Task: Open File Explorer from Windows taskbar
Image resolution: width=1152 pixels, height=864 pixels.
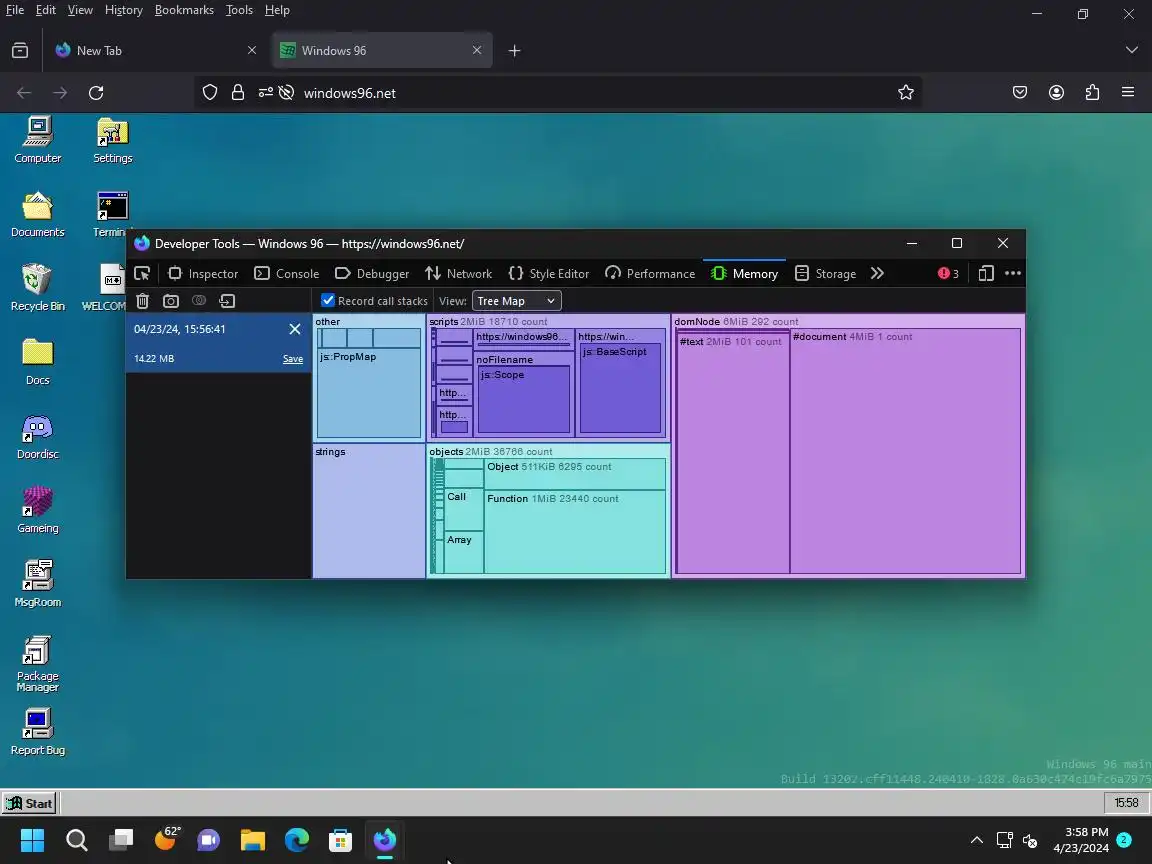Action: coord(253,840)
